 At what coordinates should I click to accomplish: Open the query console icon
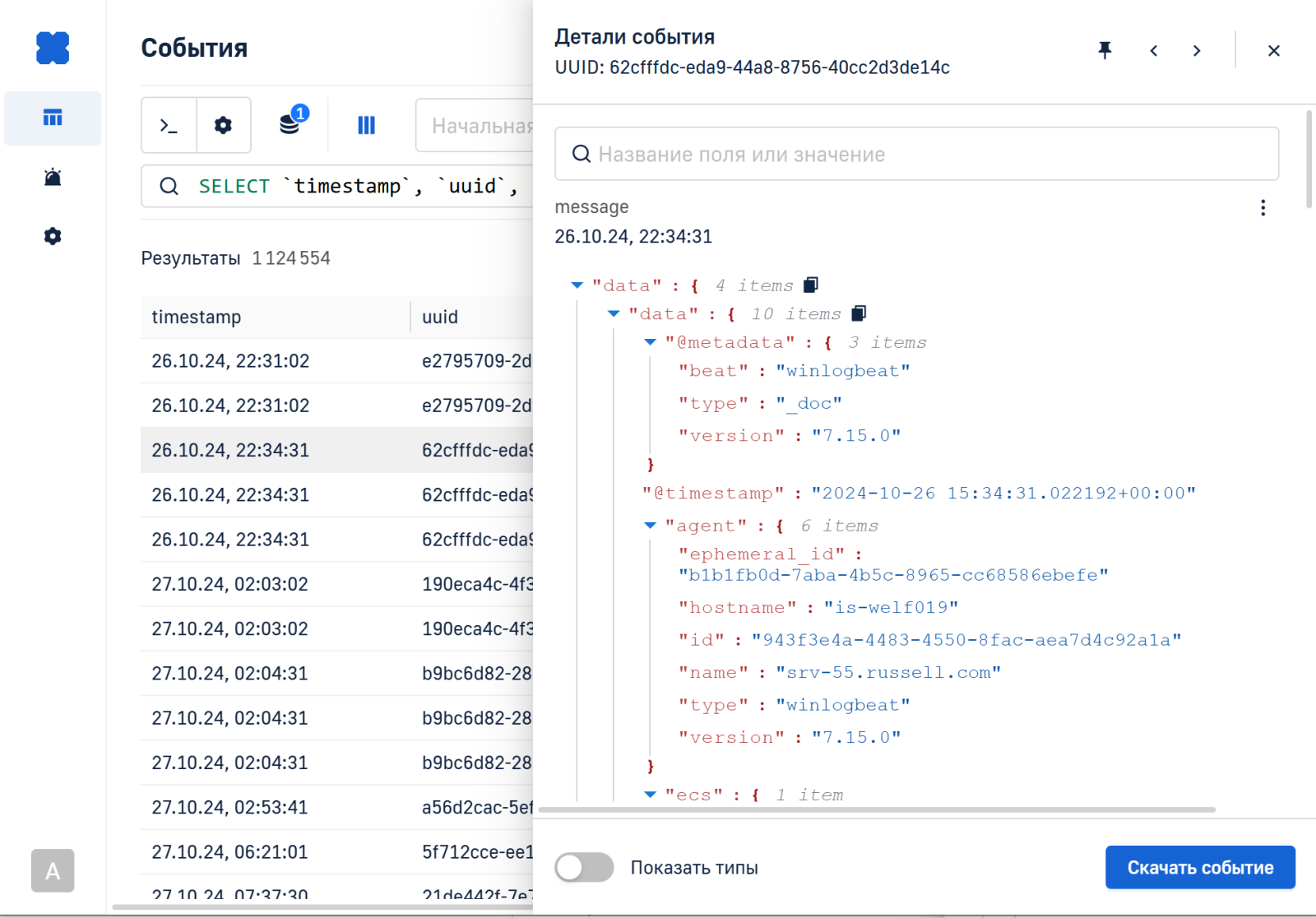coord(169,125)
